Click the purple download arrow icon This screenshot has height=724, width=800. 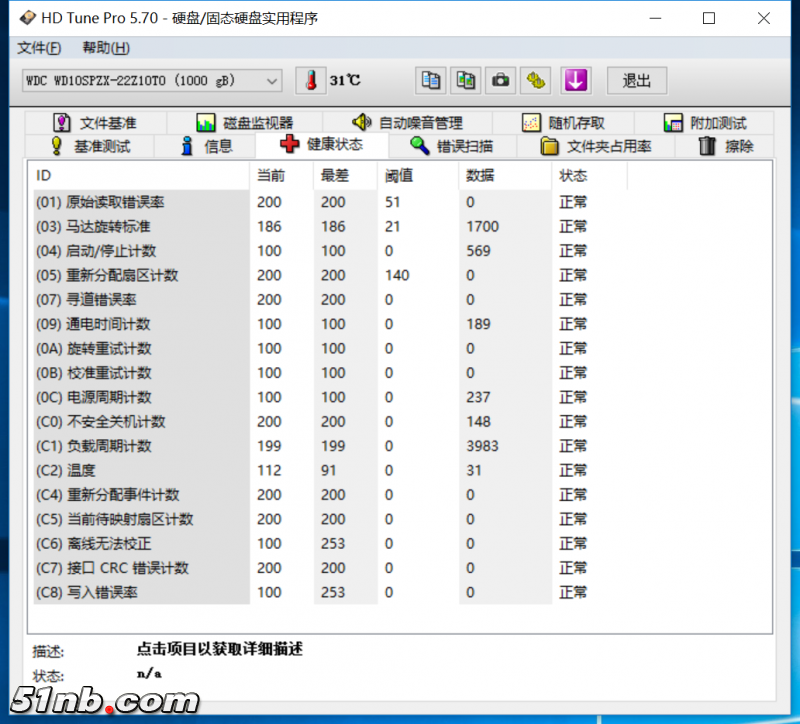click(575, 81)
